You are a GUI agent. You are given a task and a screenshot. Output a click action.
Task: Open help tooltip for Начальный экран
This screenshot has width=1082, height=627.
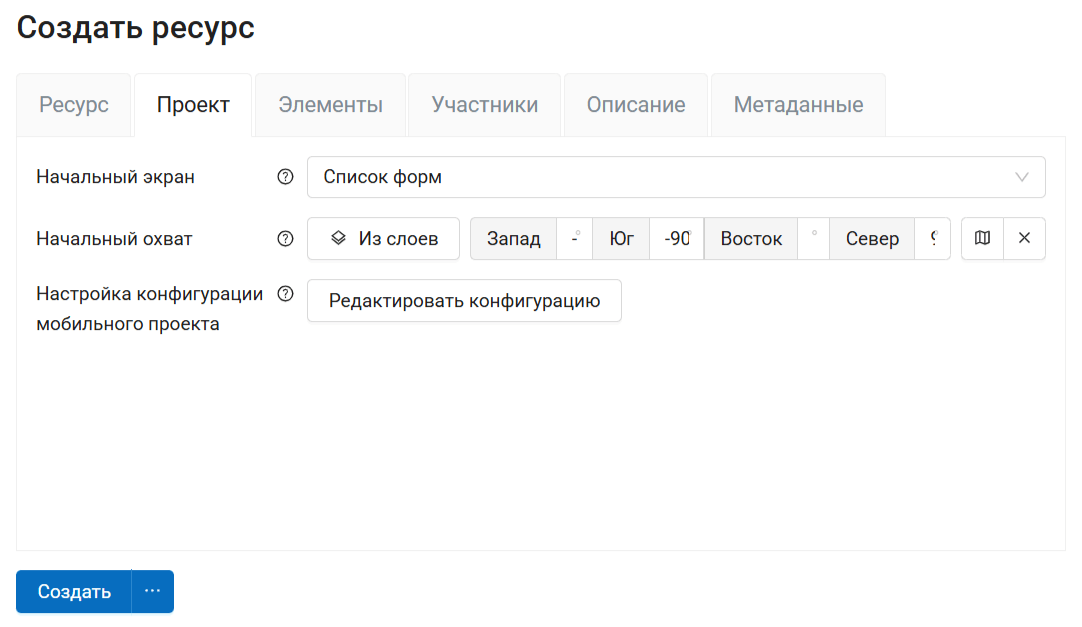coord(285,177)
